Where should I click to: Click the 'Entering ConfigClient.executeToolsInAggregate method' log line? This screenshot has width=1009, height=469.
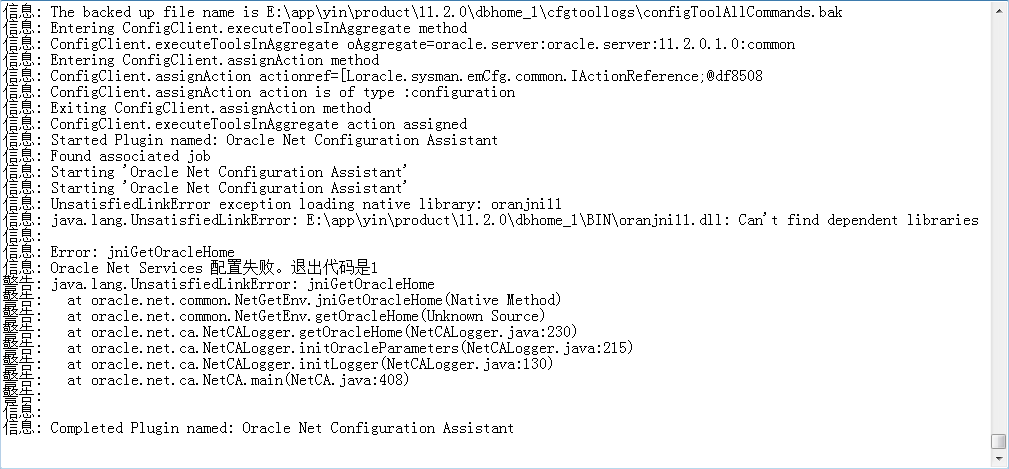pos(235,28)
